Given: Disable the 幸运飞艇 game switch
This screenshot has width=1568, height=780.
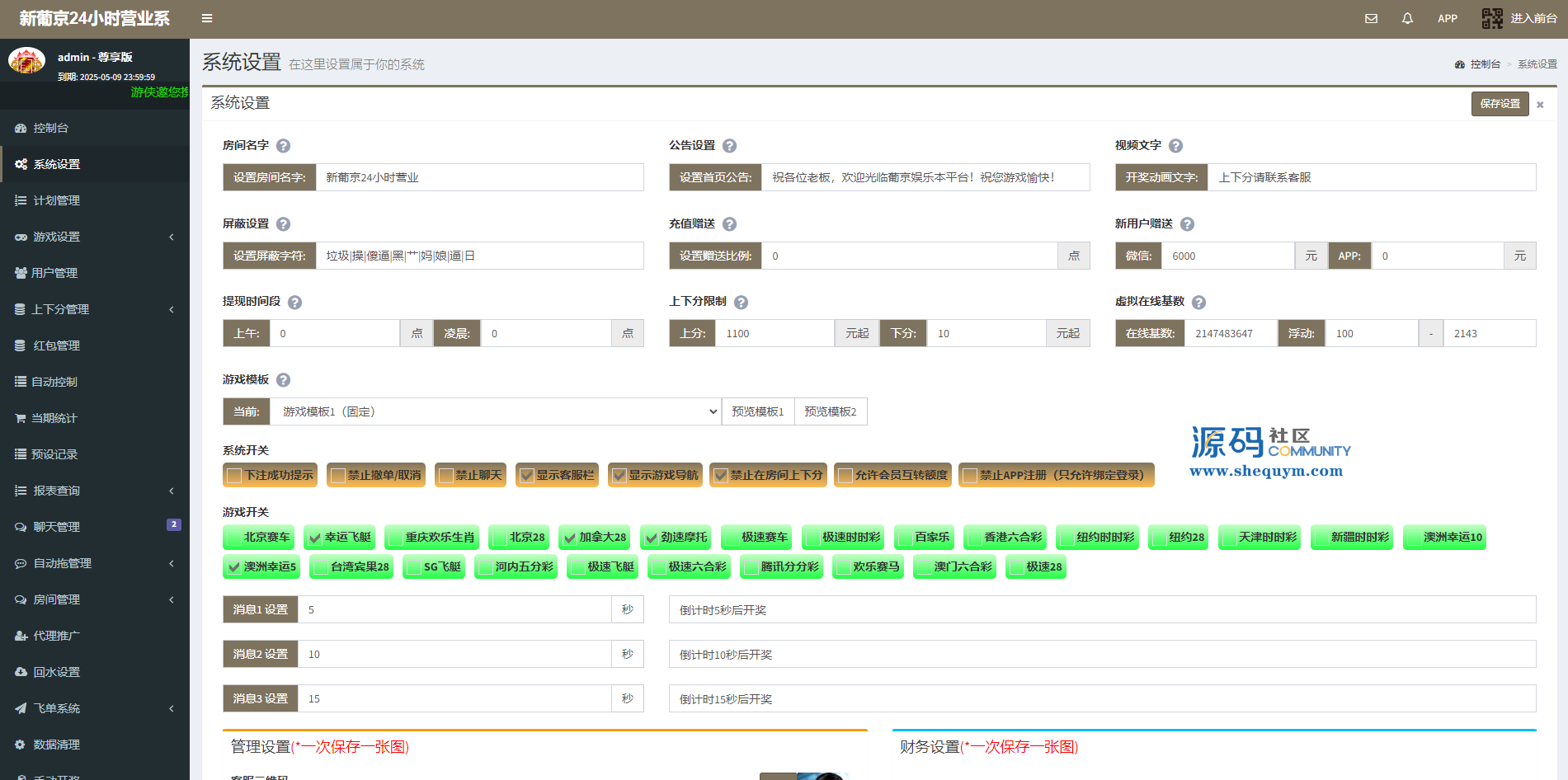Looking at the screenshot, I should (x=315, y=538).
